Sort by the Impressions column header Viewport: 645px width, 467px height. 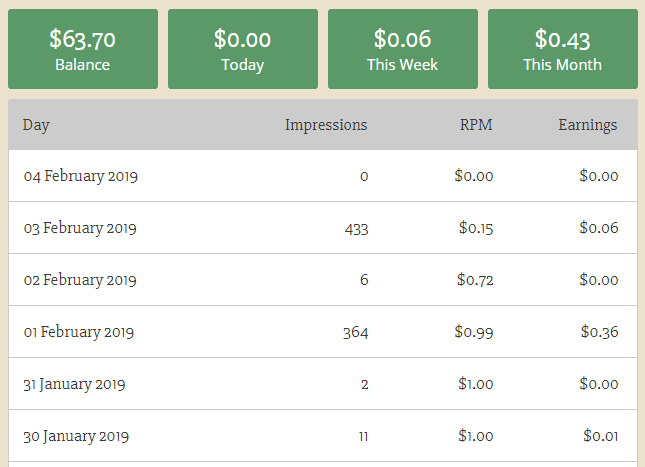coord(326,126)
